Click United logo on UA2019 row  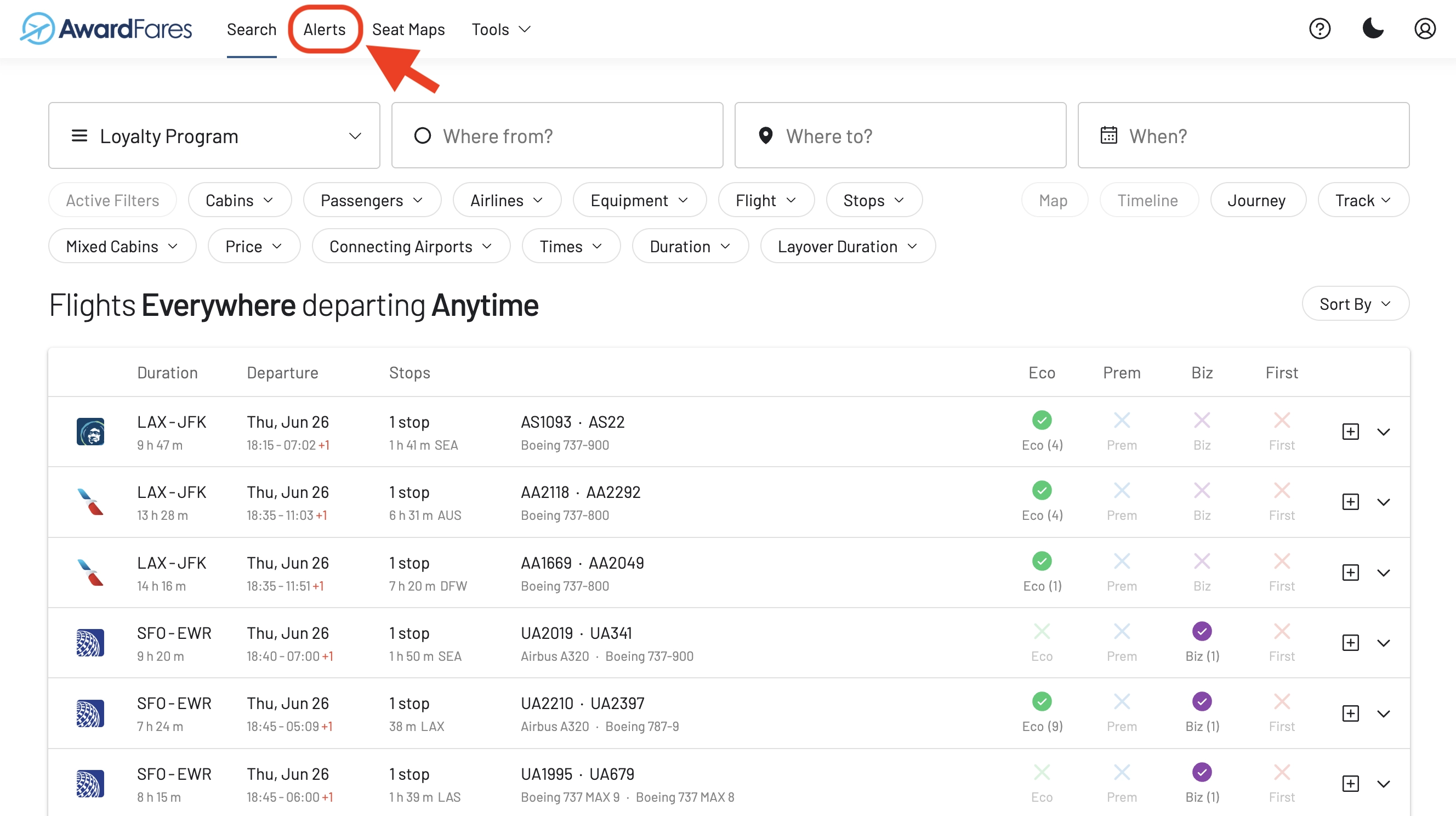point(90,643)
